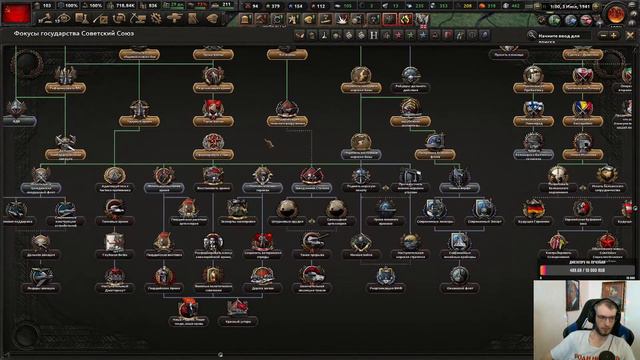Click the glowing orange globe button
640x360 pixels.
tap(616, 15)
